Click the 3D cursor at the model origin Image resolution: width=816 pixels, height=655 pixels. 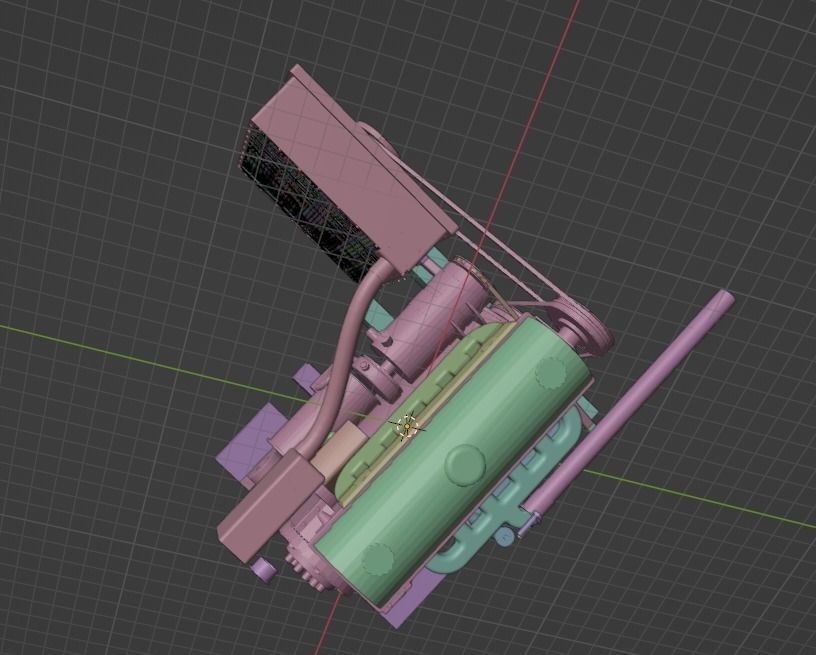[x=406, y=426]
